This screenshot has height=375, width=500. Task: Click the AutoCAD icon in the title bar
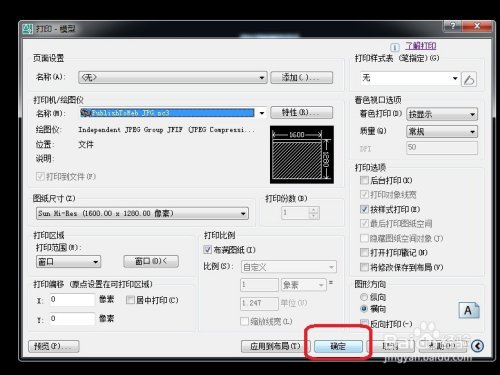(x=28, y=29)
